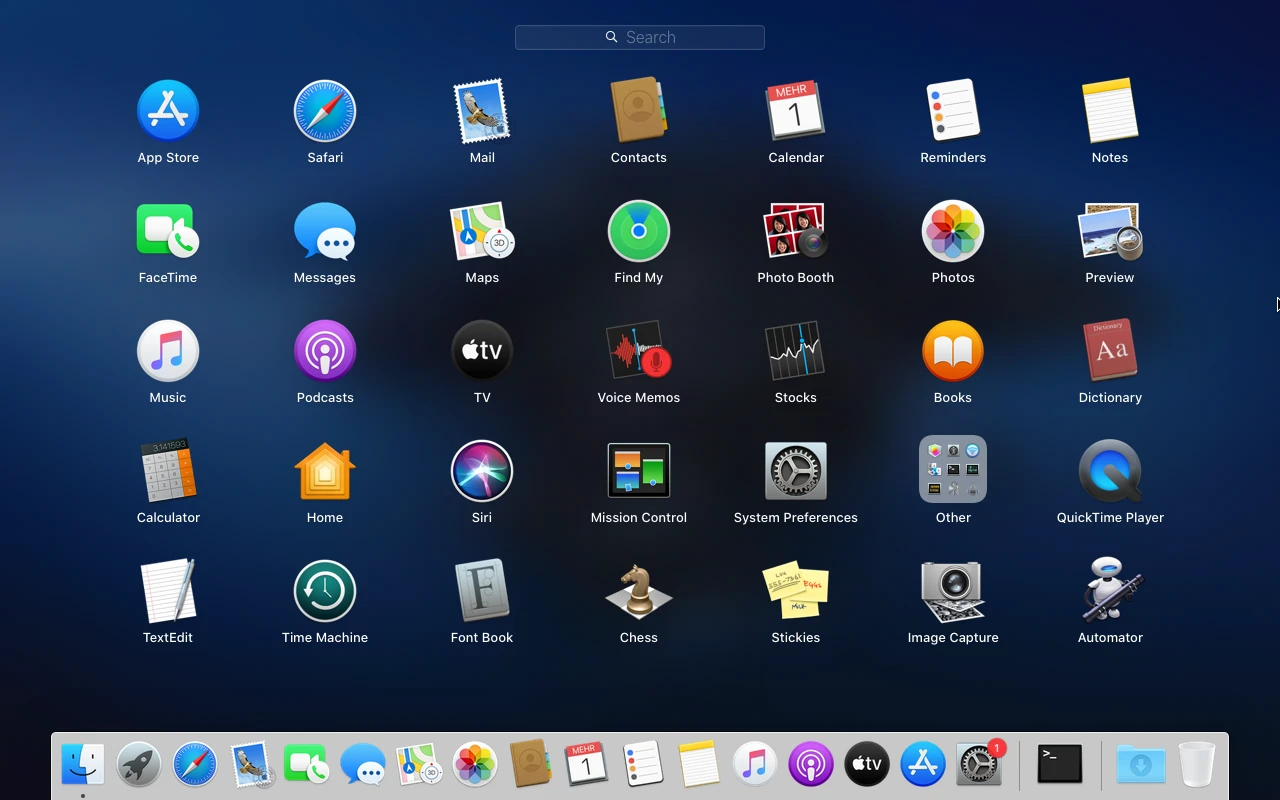Open Messages in the Launchpad grid
This screenshot has height=800, width=1280.
pos(325,231)
